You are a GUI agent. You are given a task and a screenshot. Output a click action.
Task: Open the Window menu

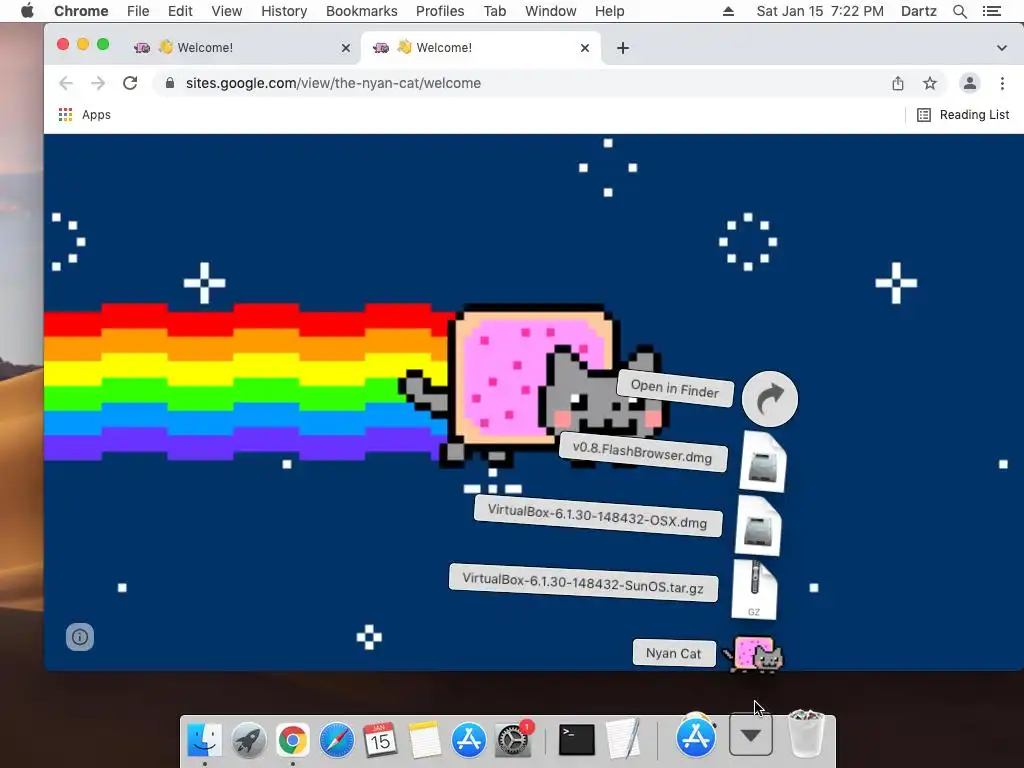click(x=551, y=11)
